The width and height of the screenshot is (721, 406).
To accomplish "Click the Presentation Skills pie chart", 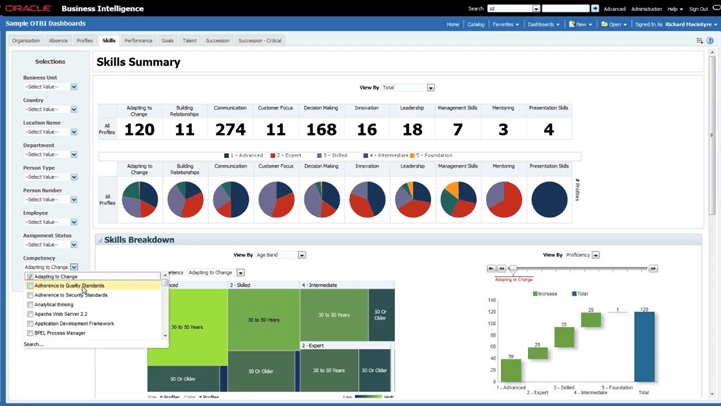I will (549, 200).
